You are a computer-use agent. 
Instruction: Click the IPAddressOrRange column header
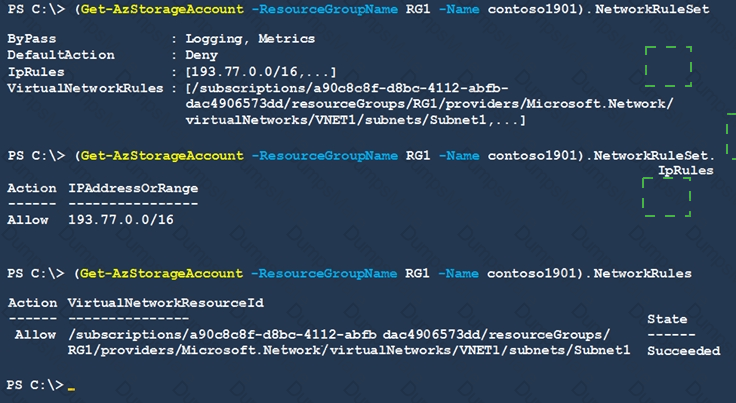133,189
